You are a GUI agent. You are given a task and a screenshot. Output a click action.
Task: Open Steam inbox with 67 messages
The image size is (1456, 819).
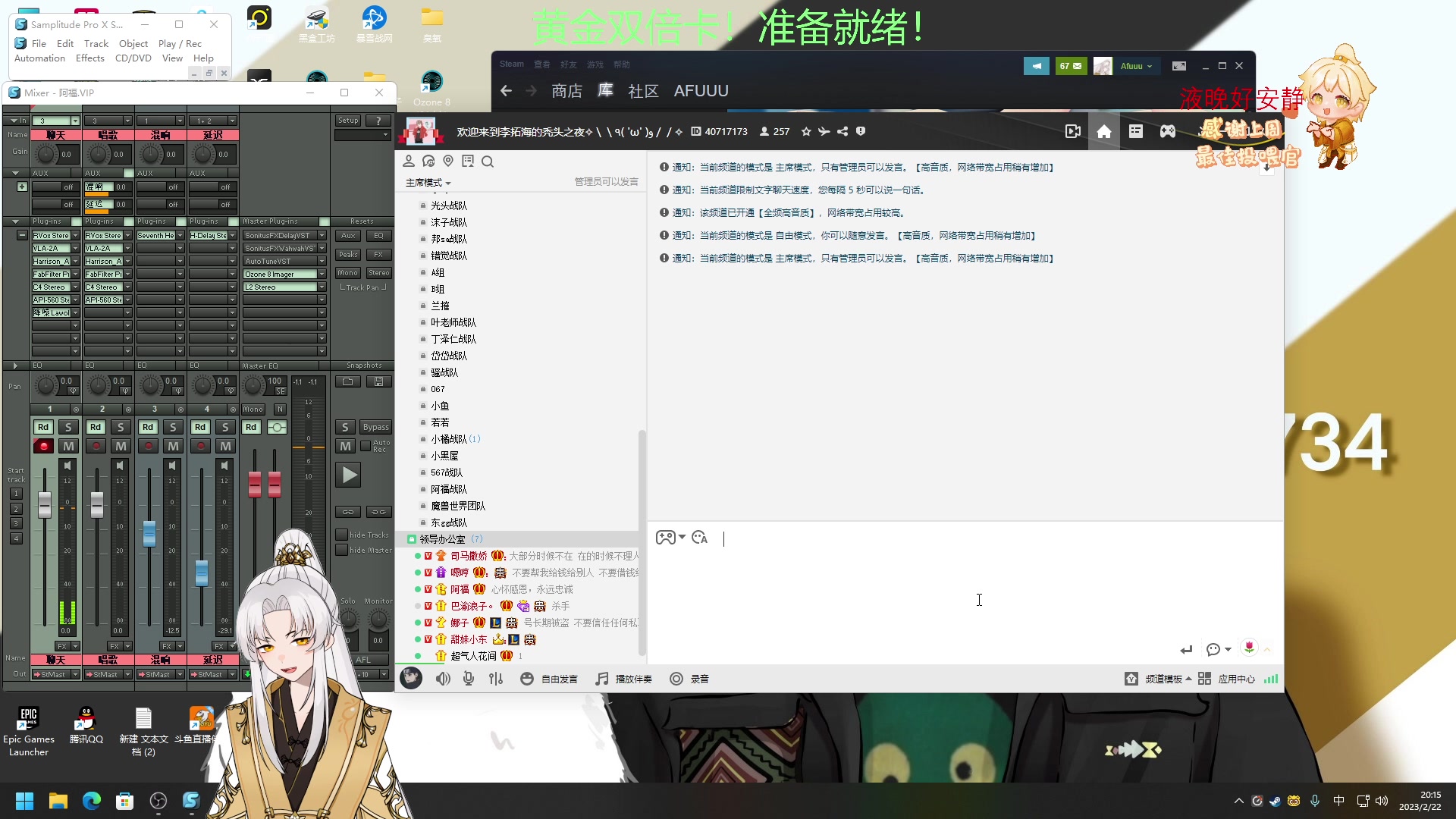[1071, 66]
